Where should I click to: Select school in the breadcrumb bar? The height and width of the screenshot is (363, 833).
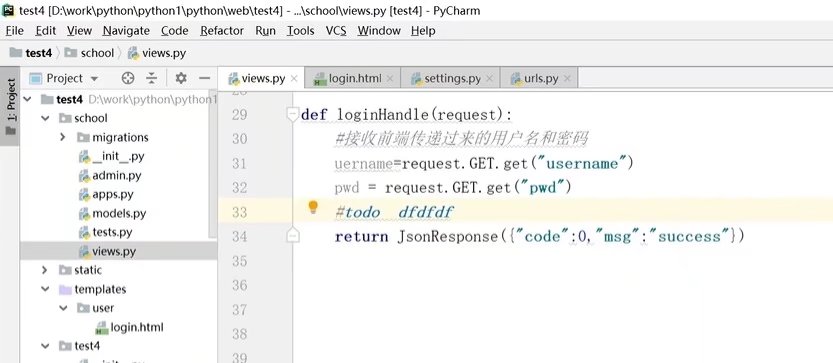click(x=90, y=53)
